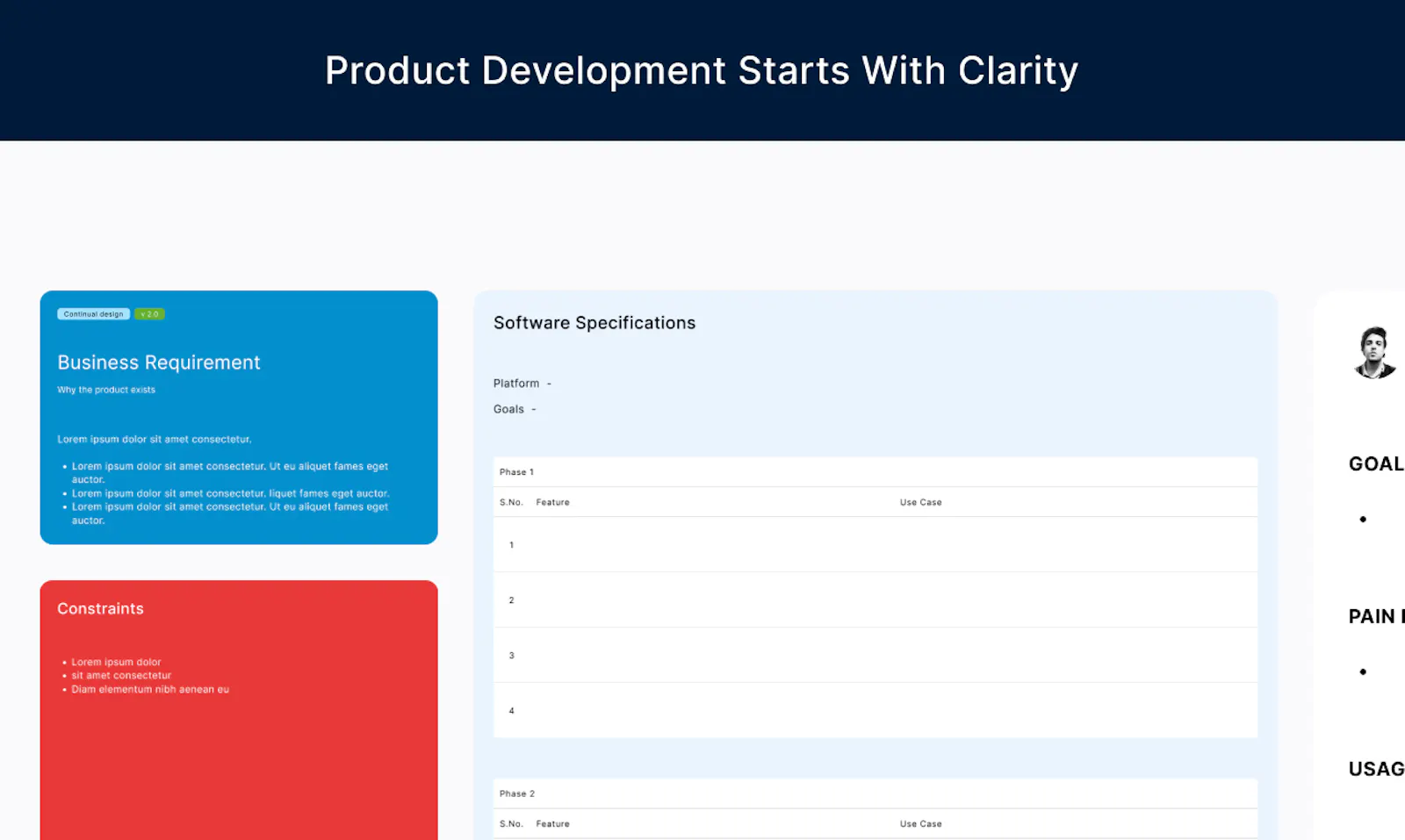
Task: Click the 'Why the product exists' subtitle
Action: click(106, 390)
